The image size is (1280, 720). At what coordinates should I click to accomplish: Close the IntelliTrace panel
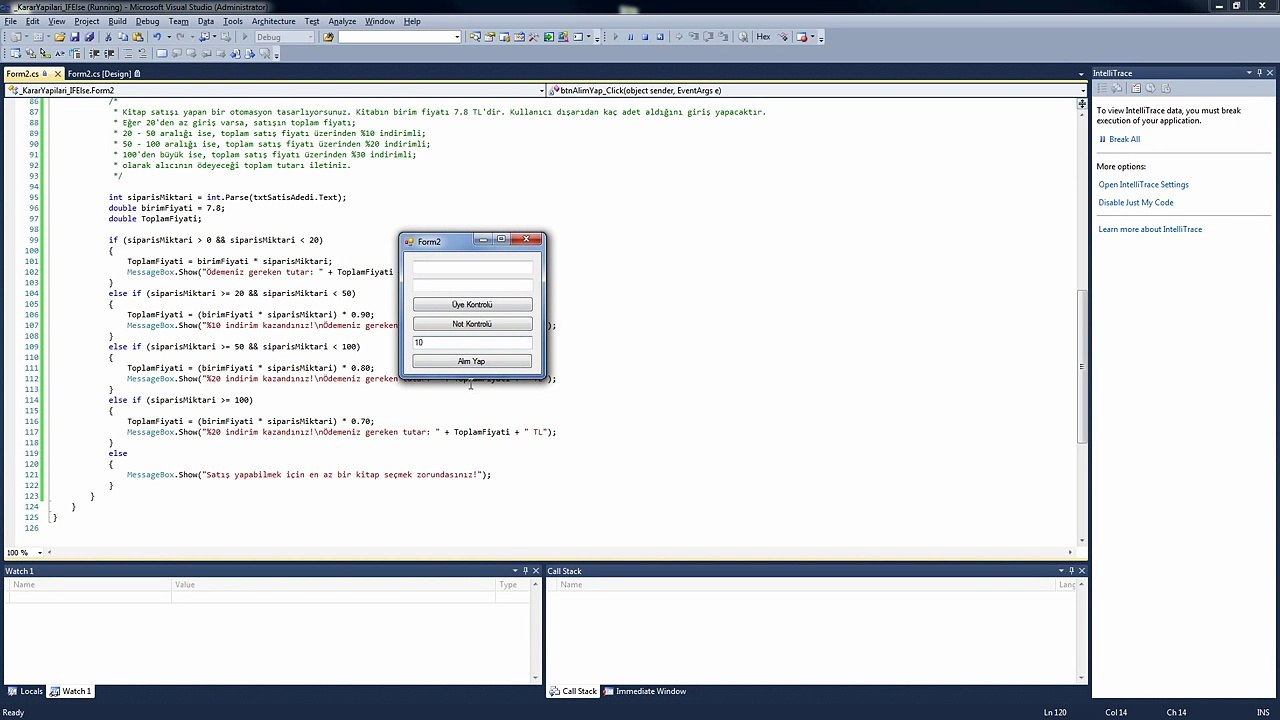pos(1272,73)
